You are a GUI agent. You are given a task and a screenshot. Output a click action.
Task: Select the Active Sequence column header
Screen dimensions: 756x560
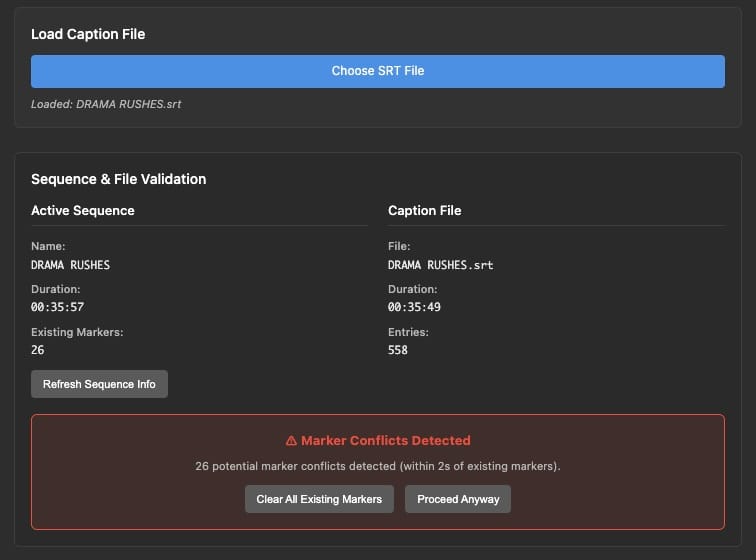82,211
